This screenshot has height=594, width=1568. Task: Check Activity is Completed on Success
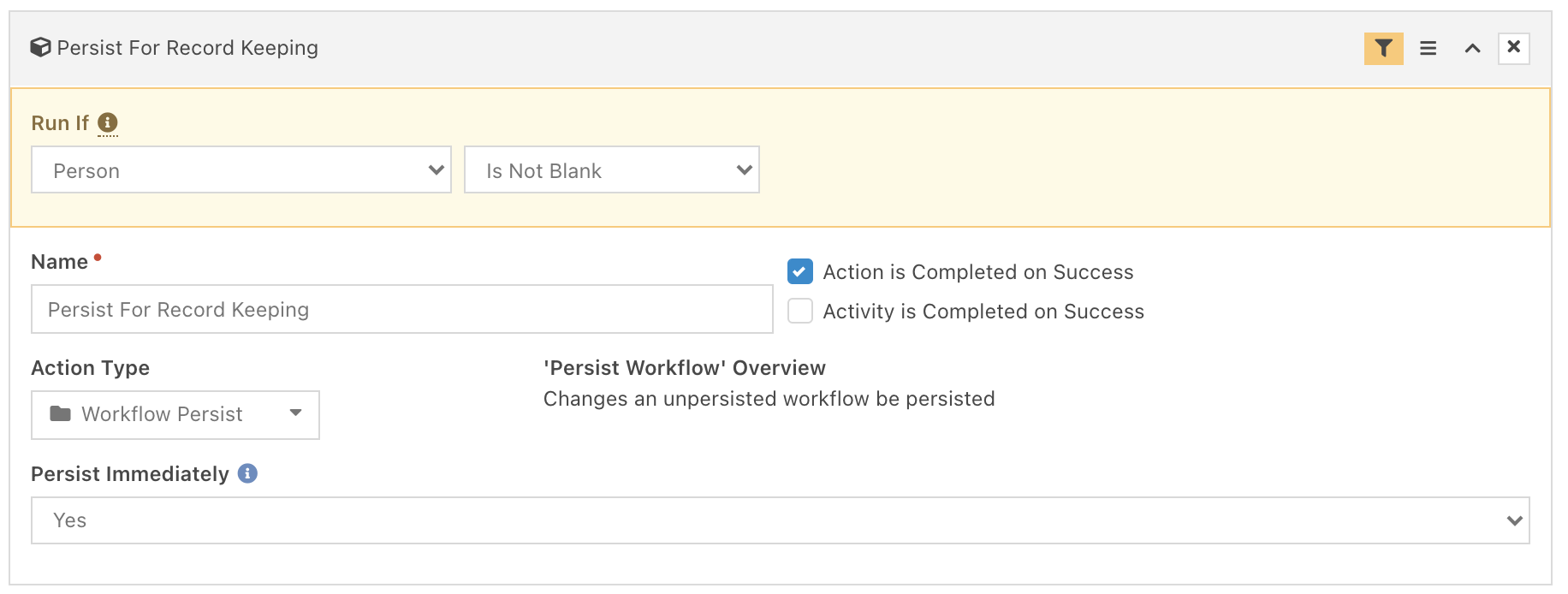point(799,311)
